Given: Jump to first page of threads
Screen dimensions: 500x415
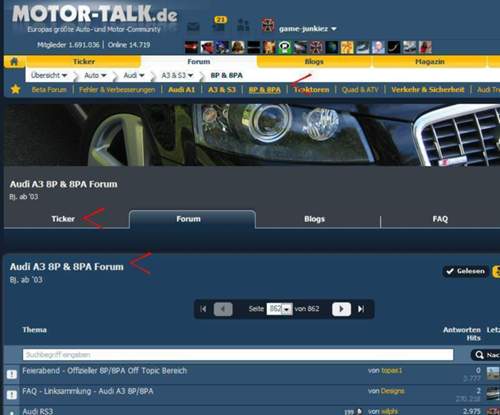Looking at the screenshot, I should [203, 309].
